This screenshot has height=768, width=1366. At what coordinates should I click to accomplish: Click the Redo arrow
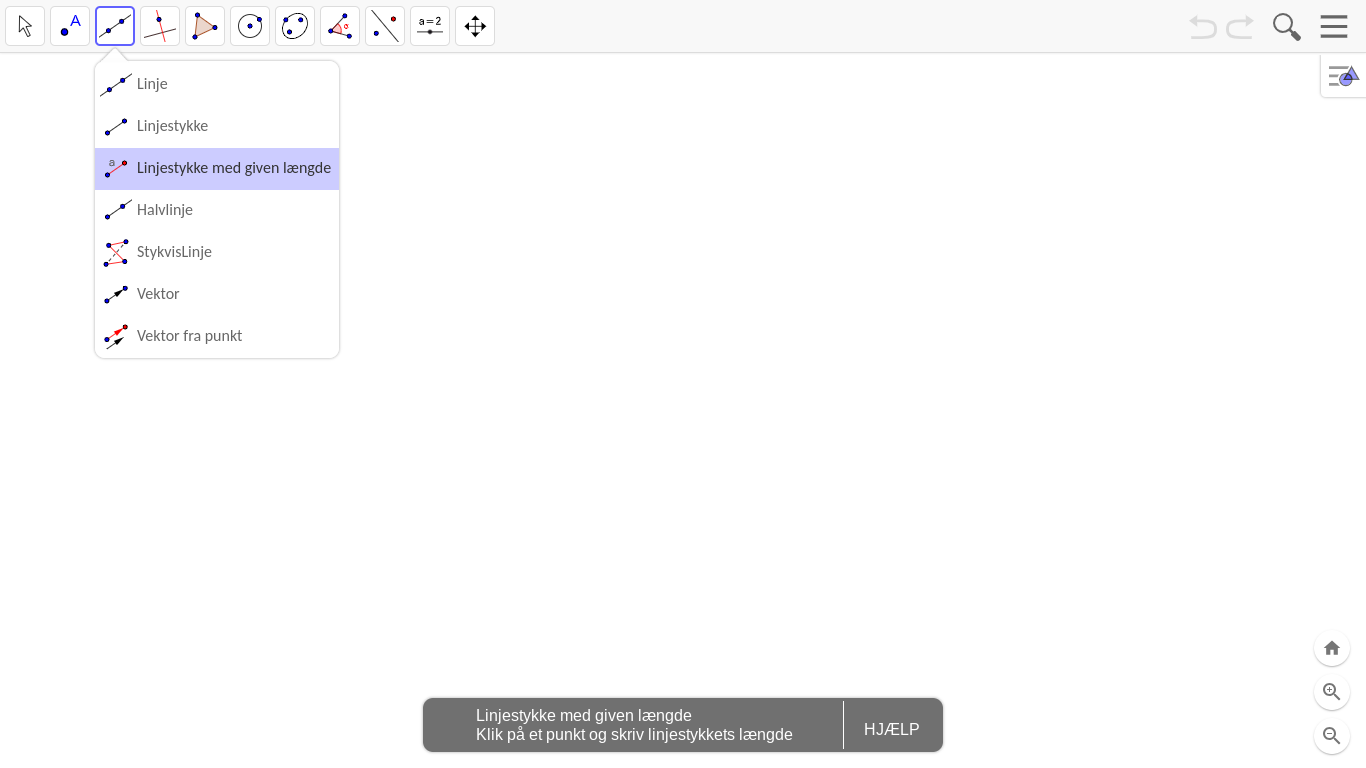1240,27
